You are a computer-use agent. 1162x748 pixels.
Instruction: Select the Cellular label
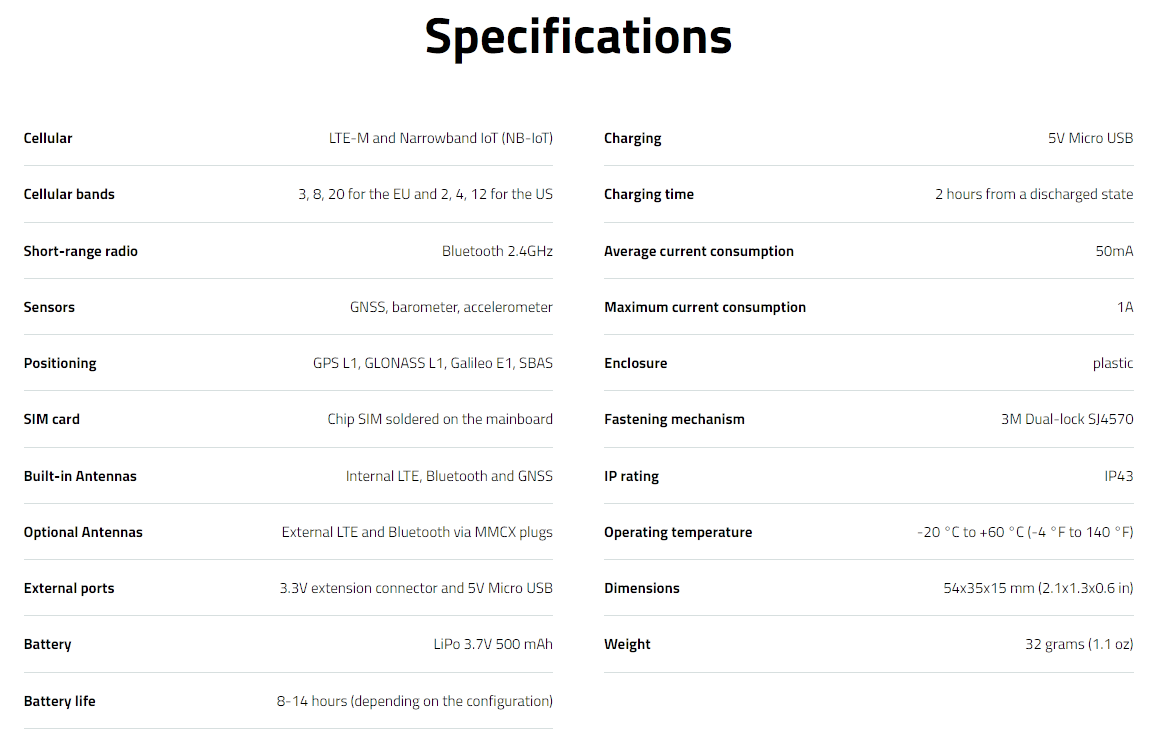(x=48, y=138)
